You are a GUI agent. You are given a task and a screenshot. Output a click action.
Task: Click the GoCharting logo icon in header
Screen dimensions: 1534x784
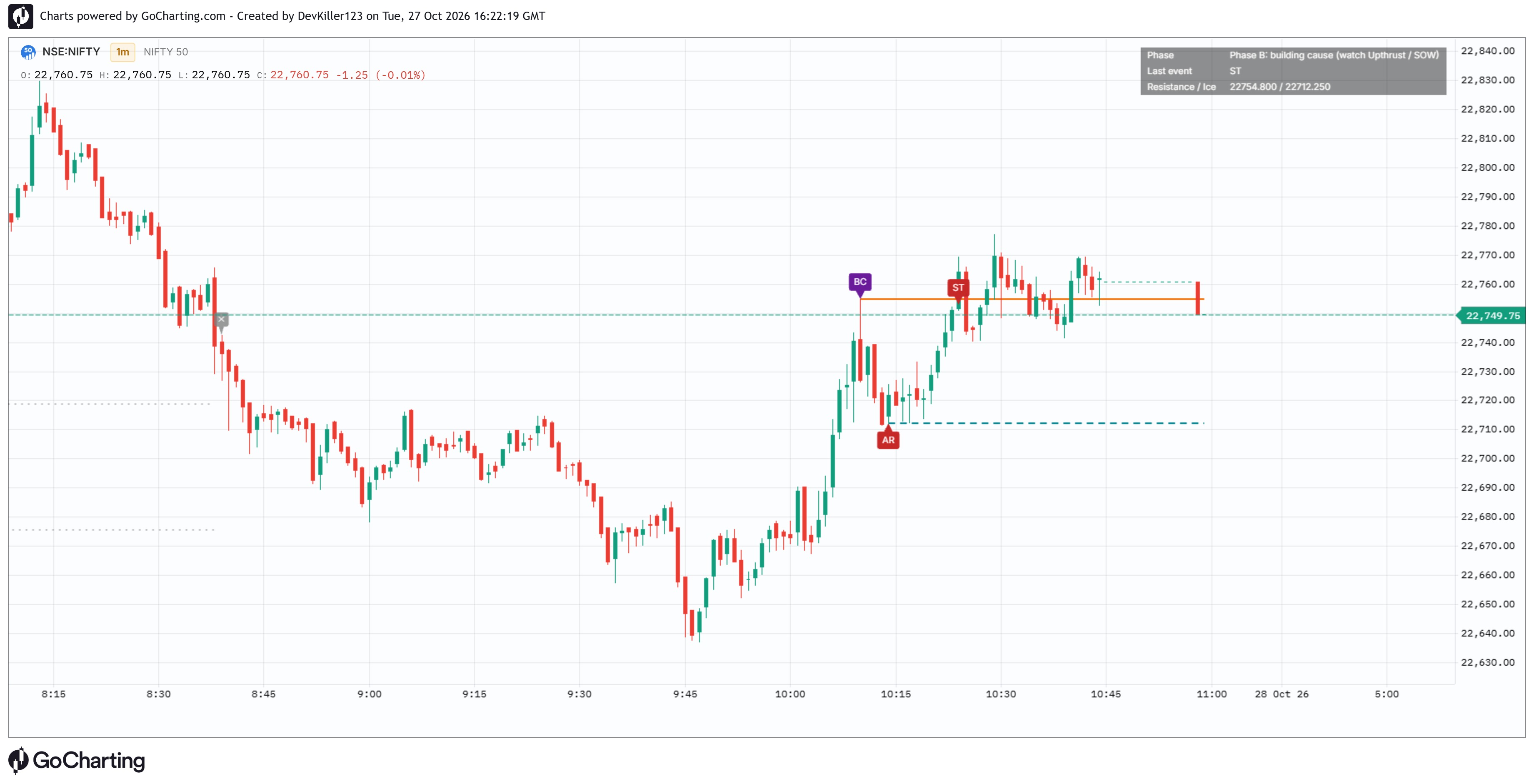(x=21, y=16)
